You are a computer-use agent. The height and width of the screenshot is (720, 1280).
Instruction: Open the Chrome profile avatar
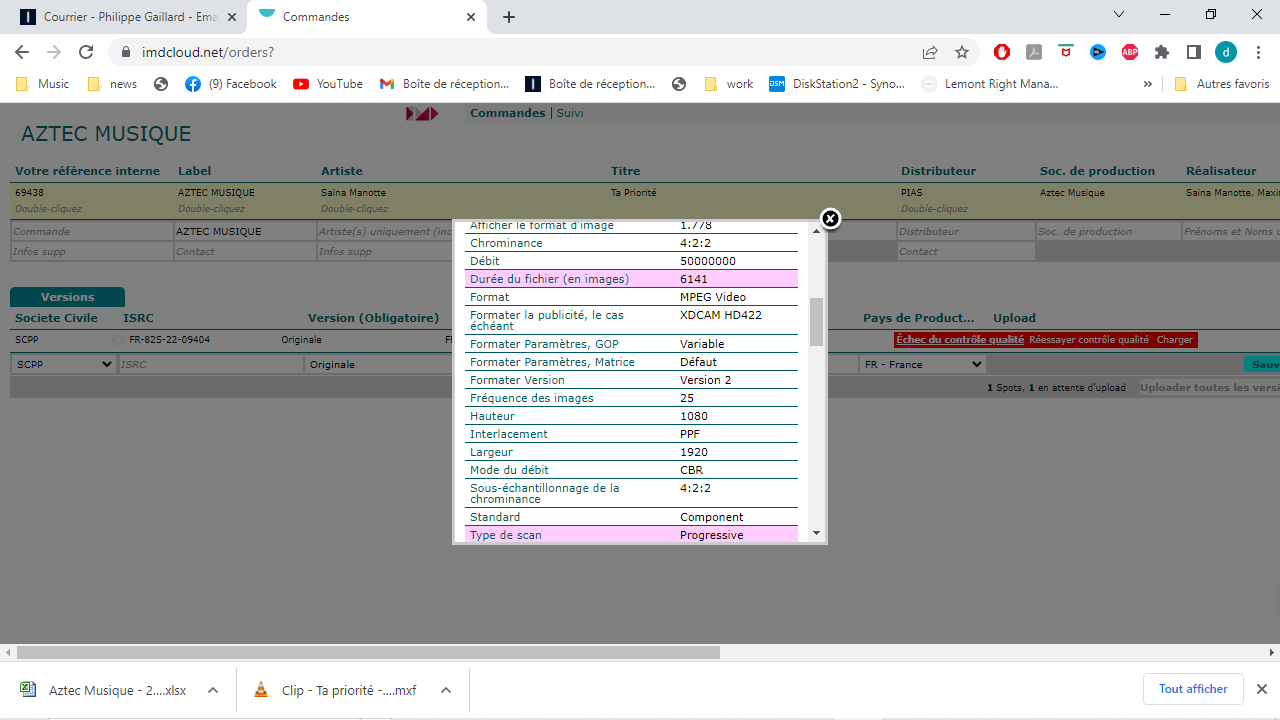(1227, 51)
